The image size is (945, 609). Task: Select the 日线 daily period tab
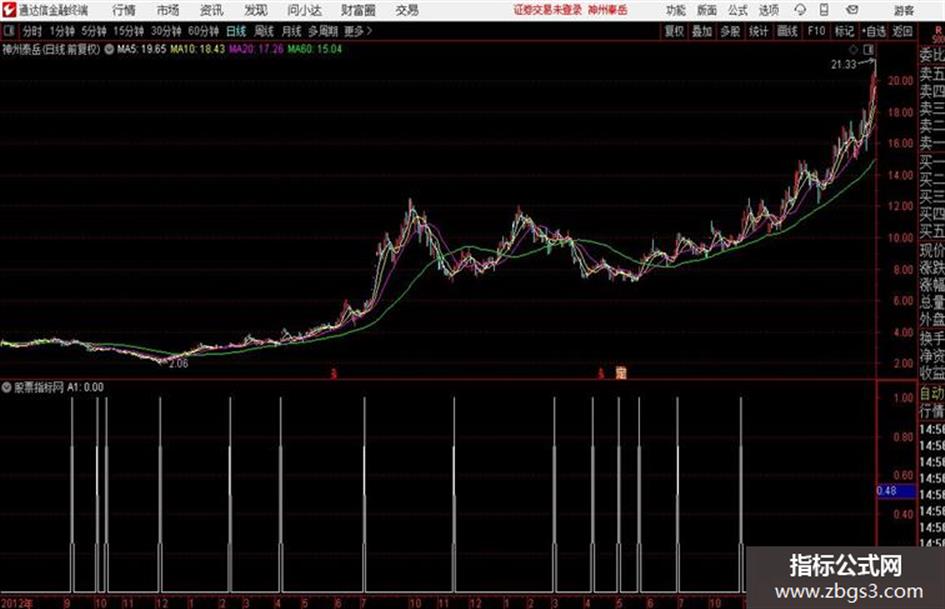(236, 31)
